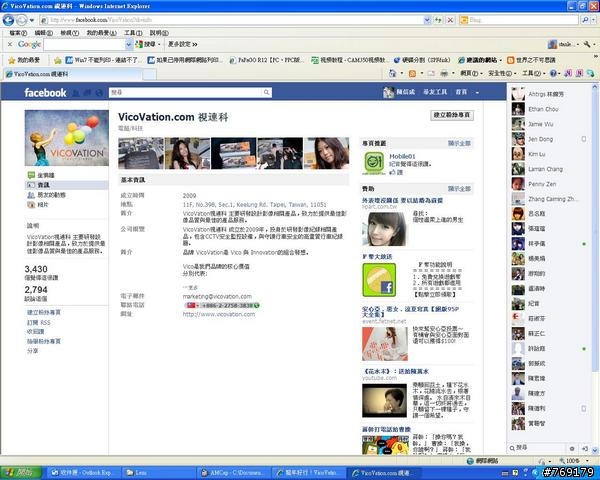Open the Google Toolbar search box dropdown

(x=129, y=44)
